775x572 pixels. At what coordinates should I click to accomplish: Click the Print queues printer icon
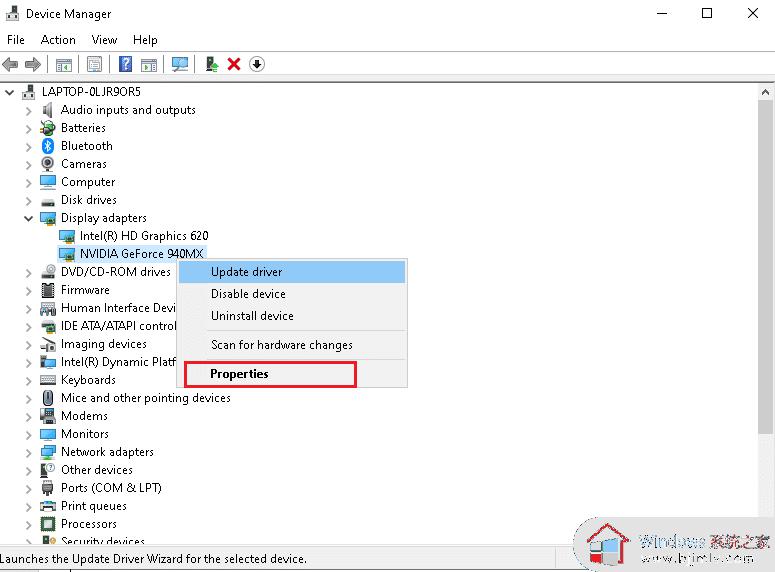coord(48,506)
